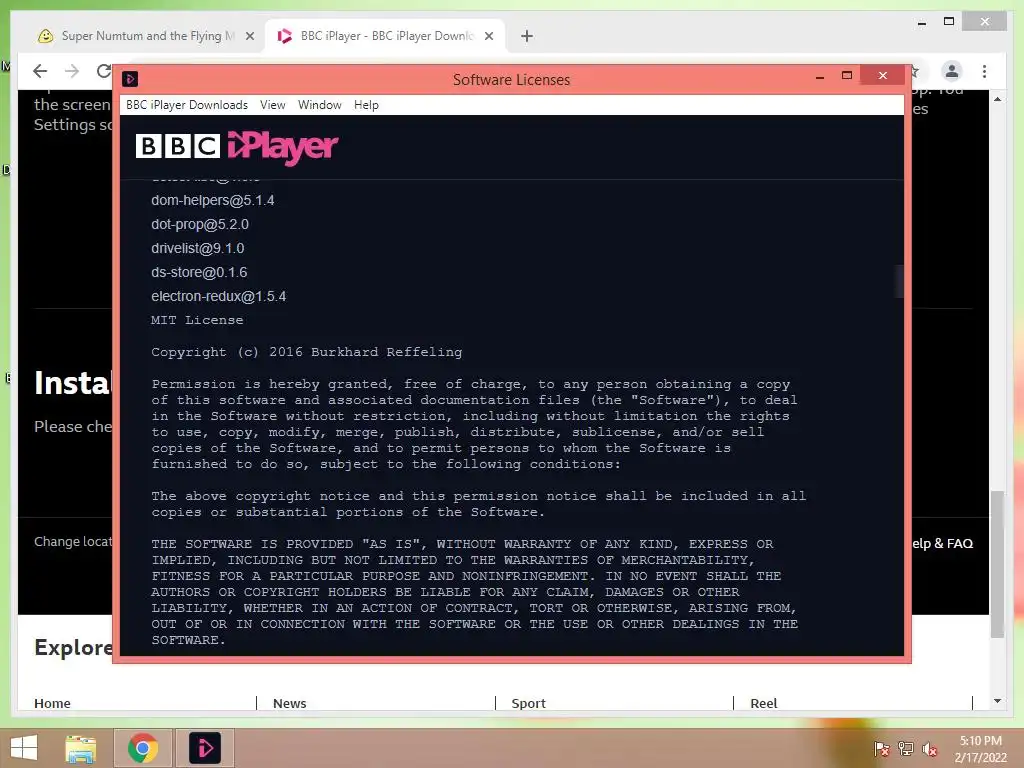The image size is (1024, 768).
Task: Click the 'Copyright (c) 2016 Burkhard Reffeling' line
Action: point(306,352)
